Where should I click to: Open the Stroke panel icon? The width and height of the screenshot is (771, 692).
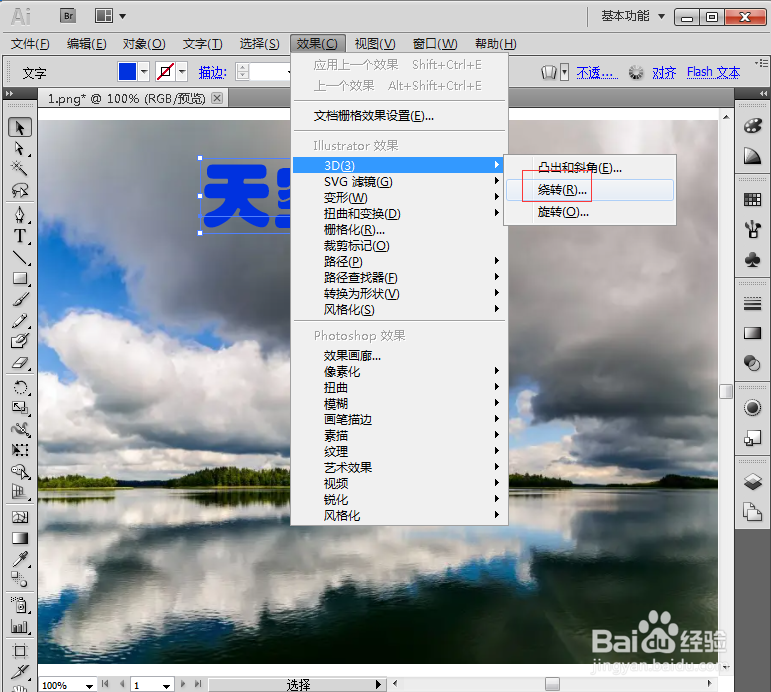click(752, 304)
